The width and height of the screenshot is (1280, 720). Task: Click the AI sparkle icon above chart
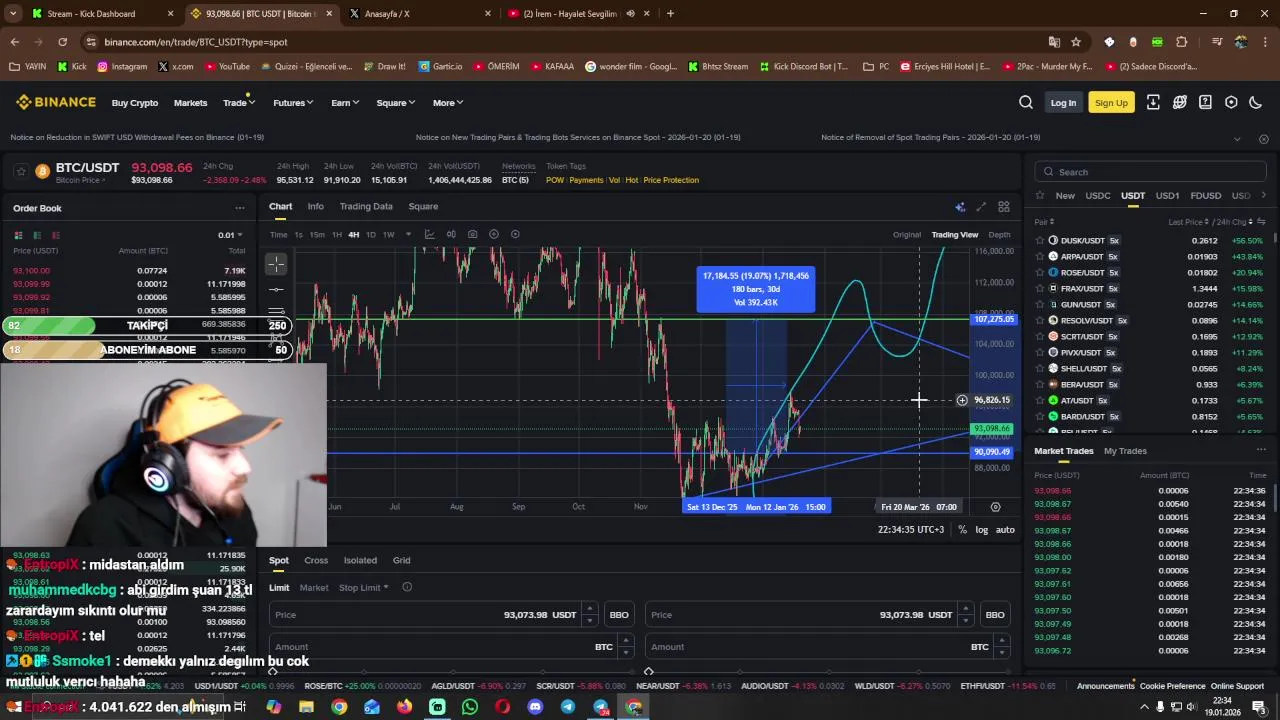click(x=960, y=207)
